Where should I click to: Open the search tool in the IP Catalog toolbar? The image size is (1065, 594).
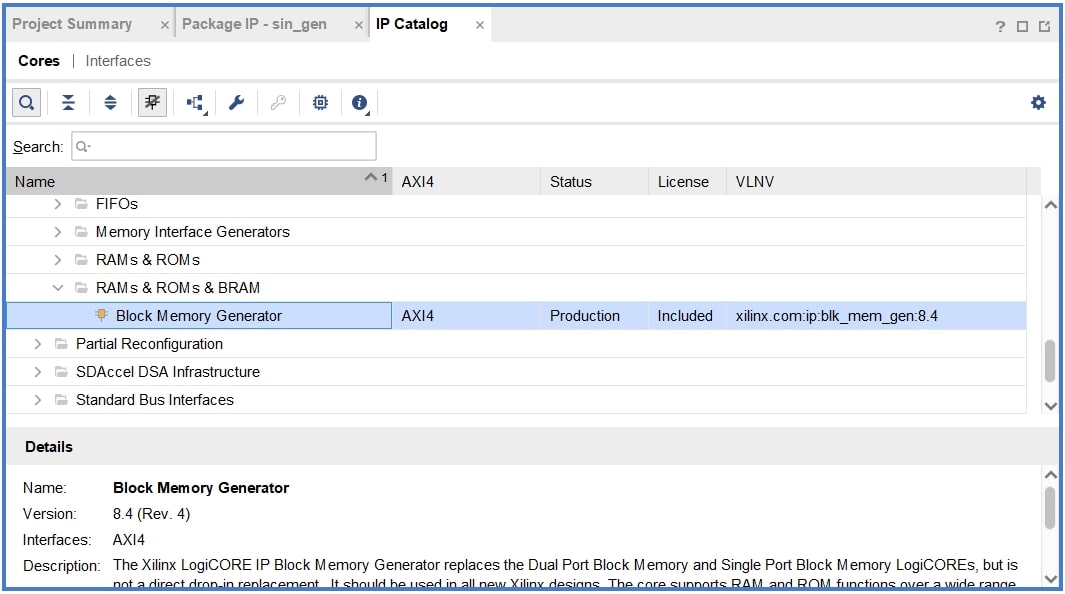point(25,101)
